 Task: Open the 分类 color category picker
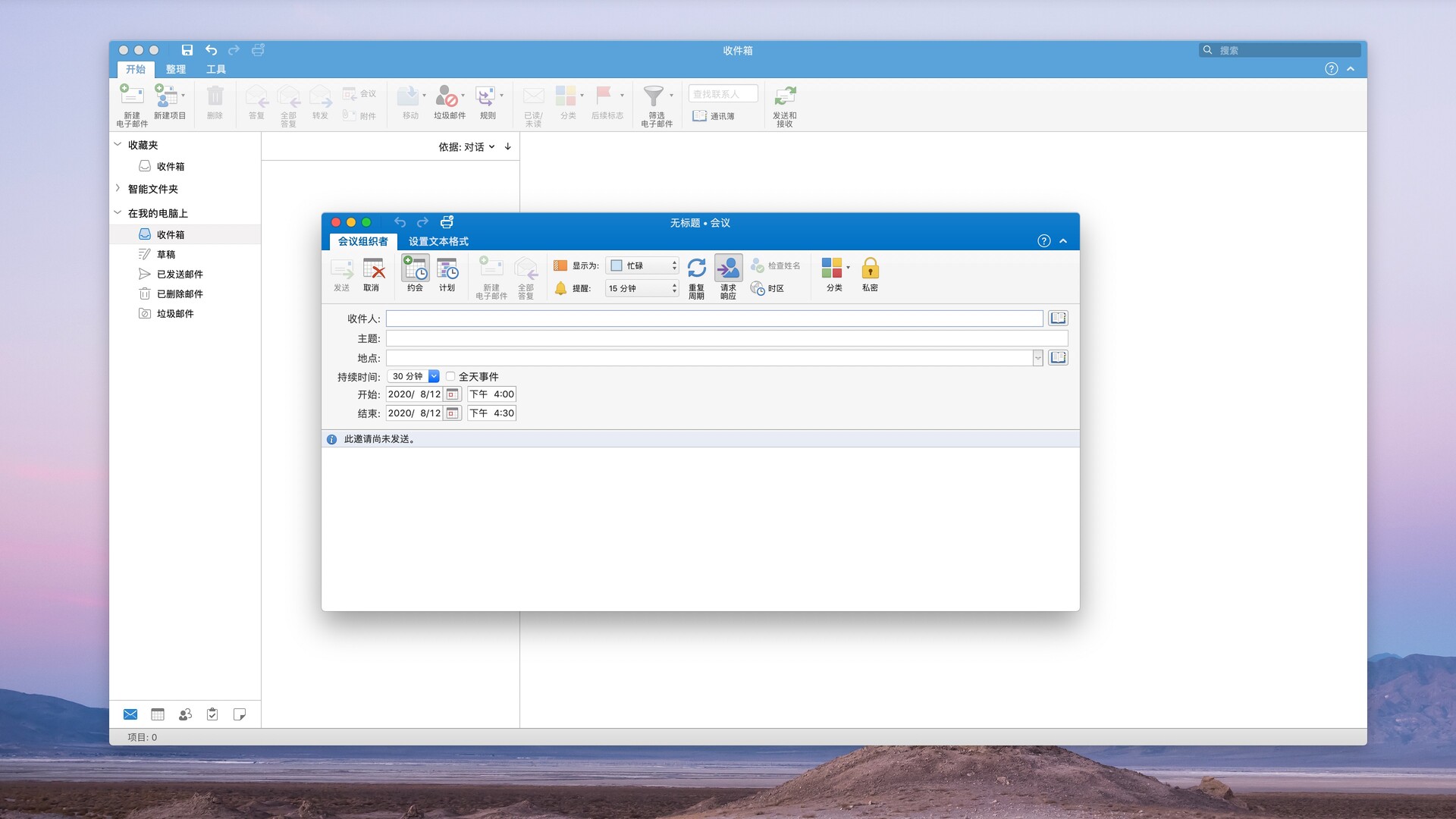pos(832,275)
